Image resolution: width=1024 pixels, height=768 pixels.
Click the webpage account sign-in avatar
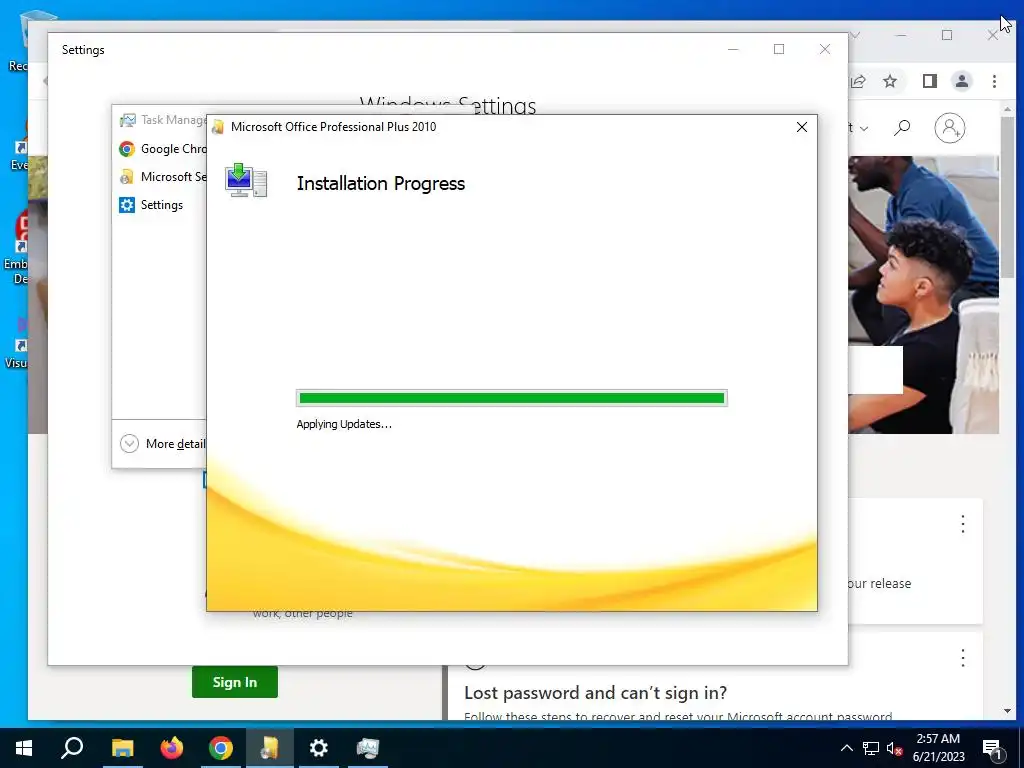pyautogui.click(x=950, y=128)
